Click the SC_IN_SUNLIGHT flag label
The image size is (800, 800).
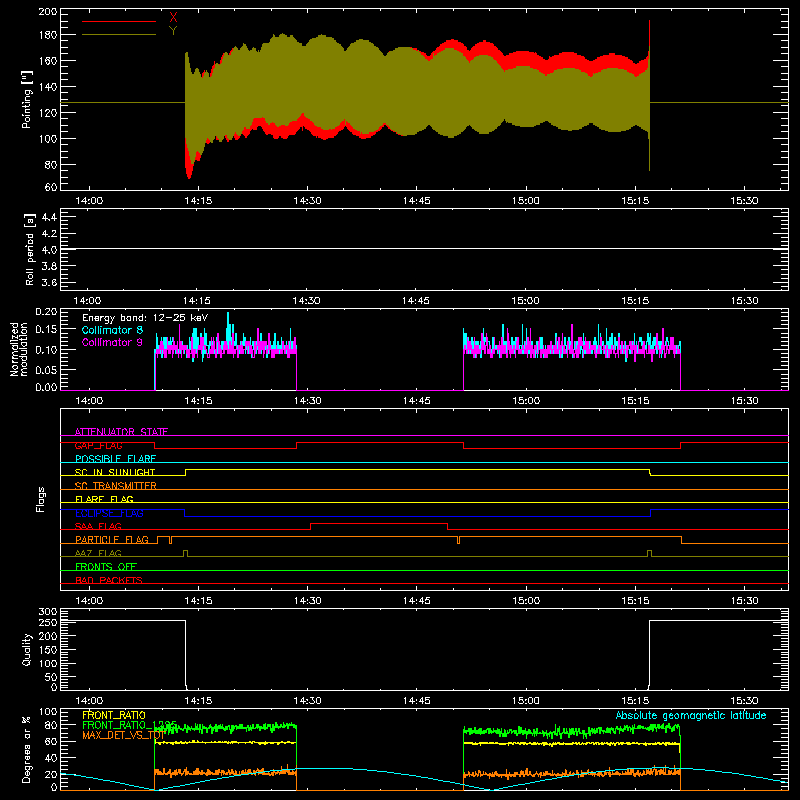tap(115, 472)
